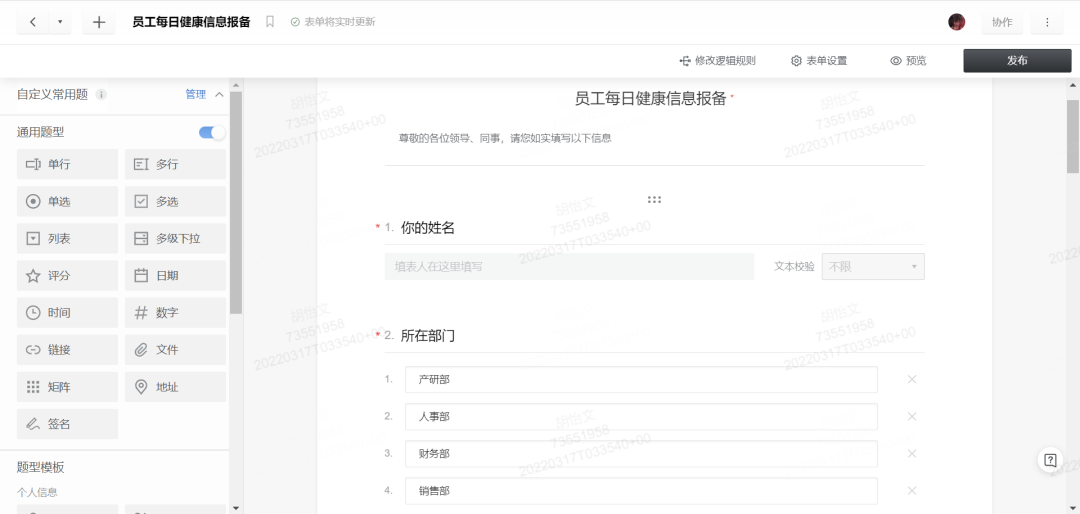Edit the 财务部 option field
This screenshot has width=1080, height=514.
tap(641, 454)
